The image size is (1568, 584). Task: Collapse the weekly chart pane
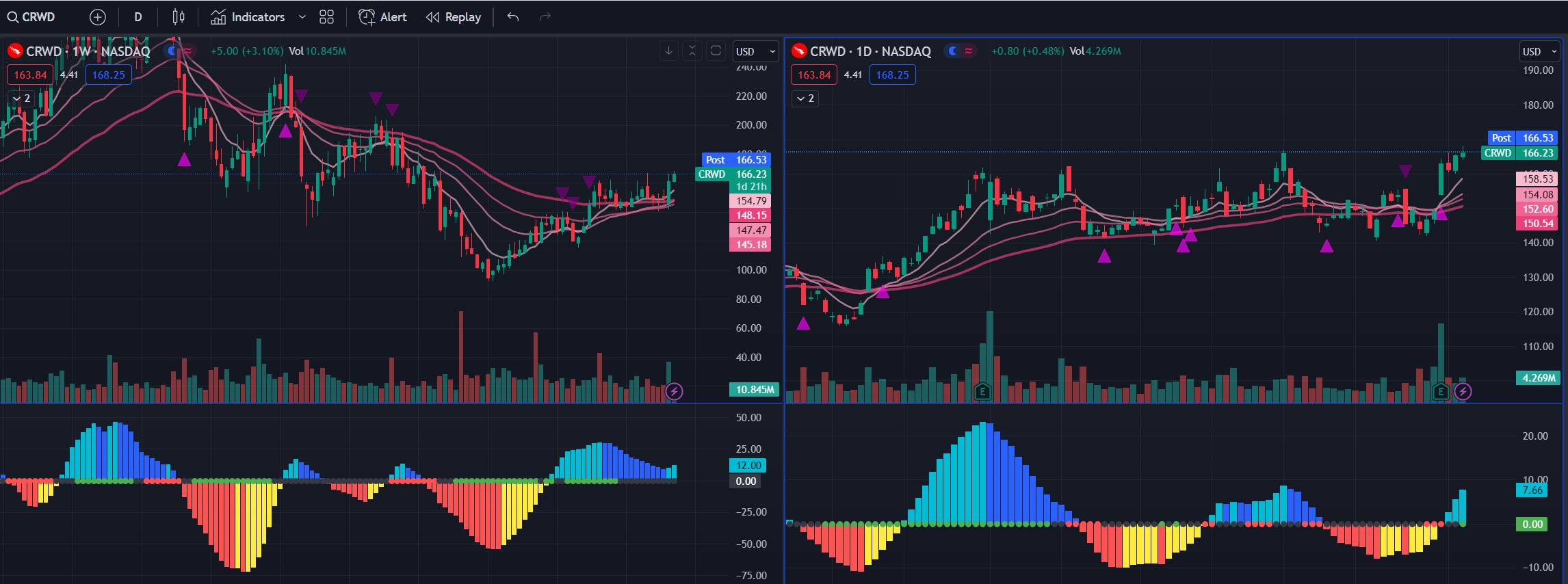click(x=692, y=51)
